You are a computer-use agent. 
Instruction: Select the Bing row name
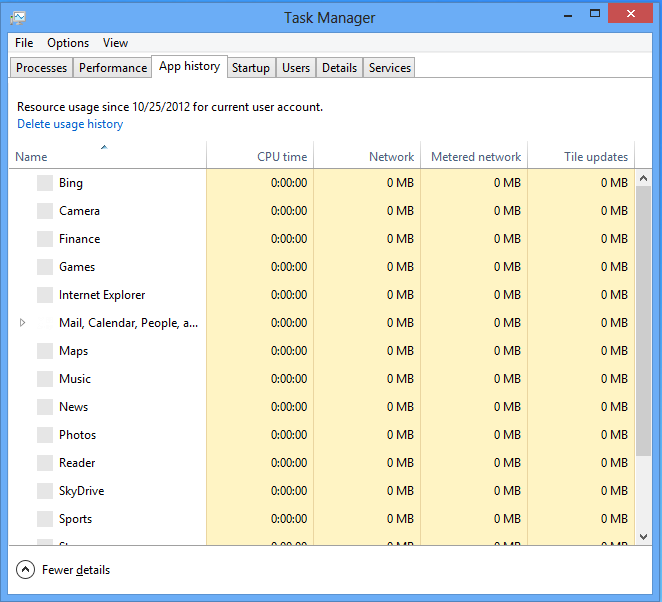tap(71, 183)
